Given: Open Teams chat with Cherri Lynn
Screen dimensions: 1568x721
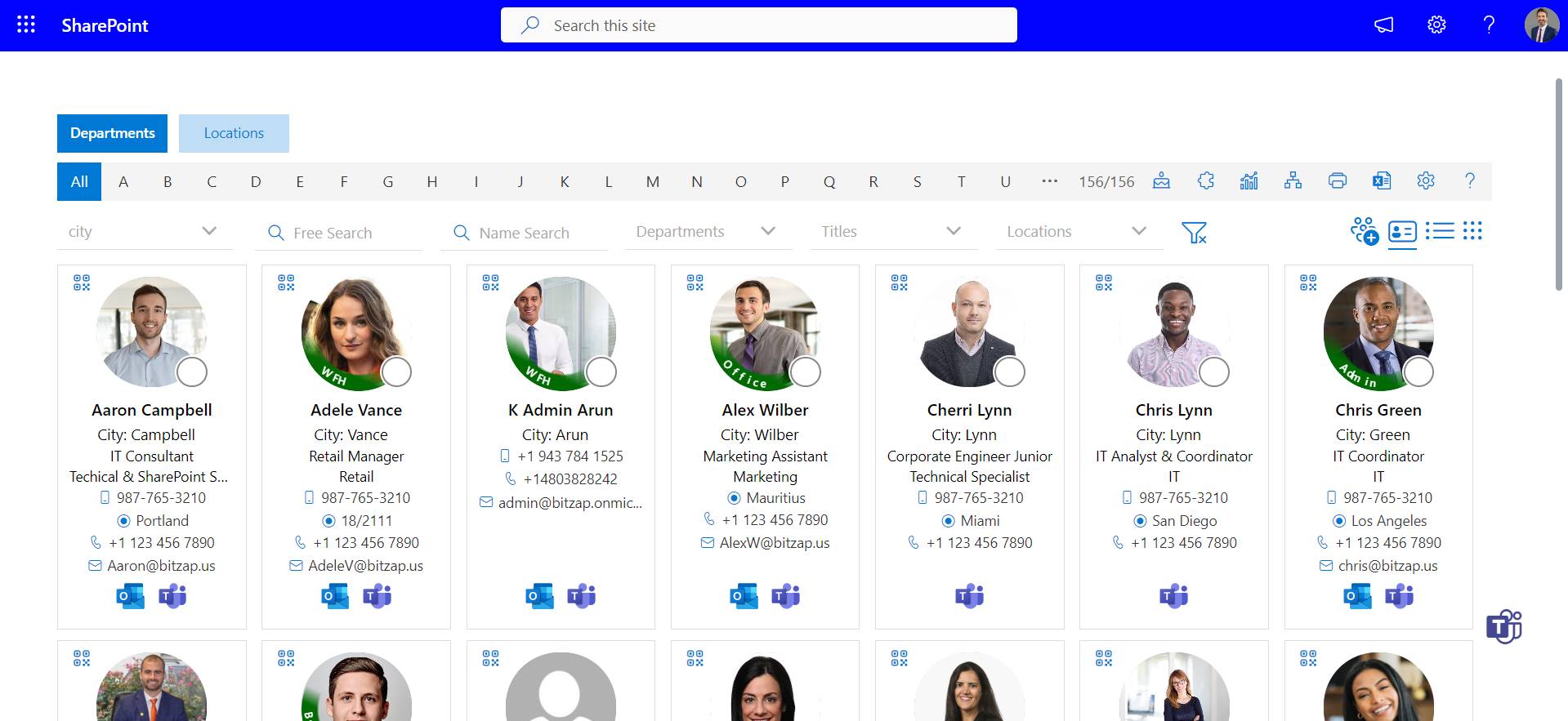Looking at the screenshot, I should coord(970,597).
